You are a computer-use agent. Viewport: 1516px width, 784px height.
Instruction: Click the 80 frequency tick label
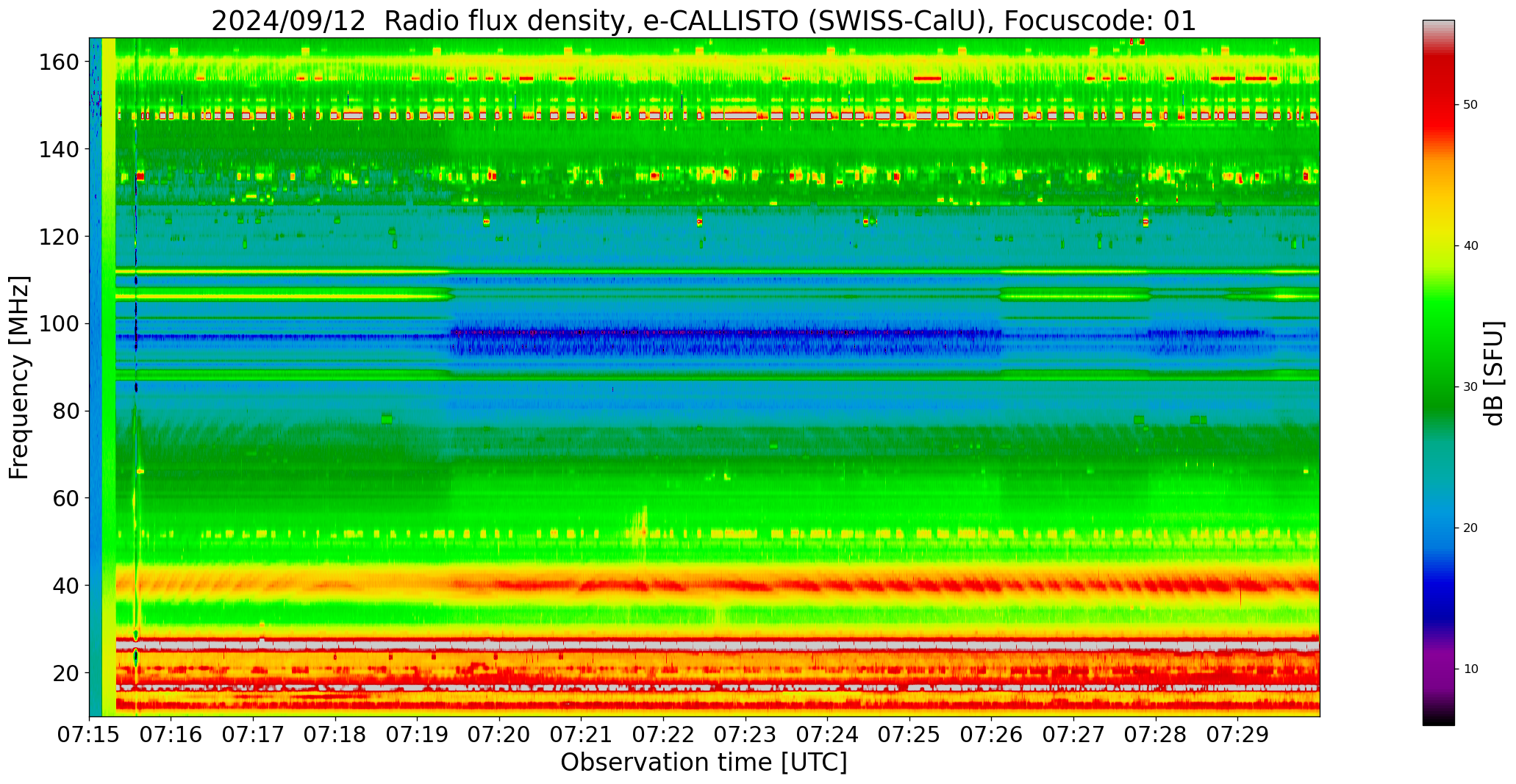(x=66, y=411)
